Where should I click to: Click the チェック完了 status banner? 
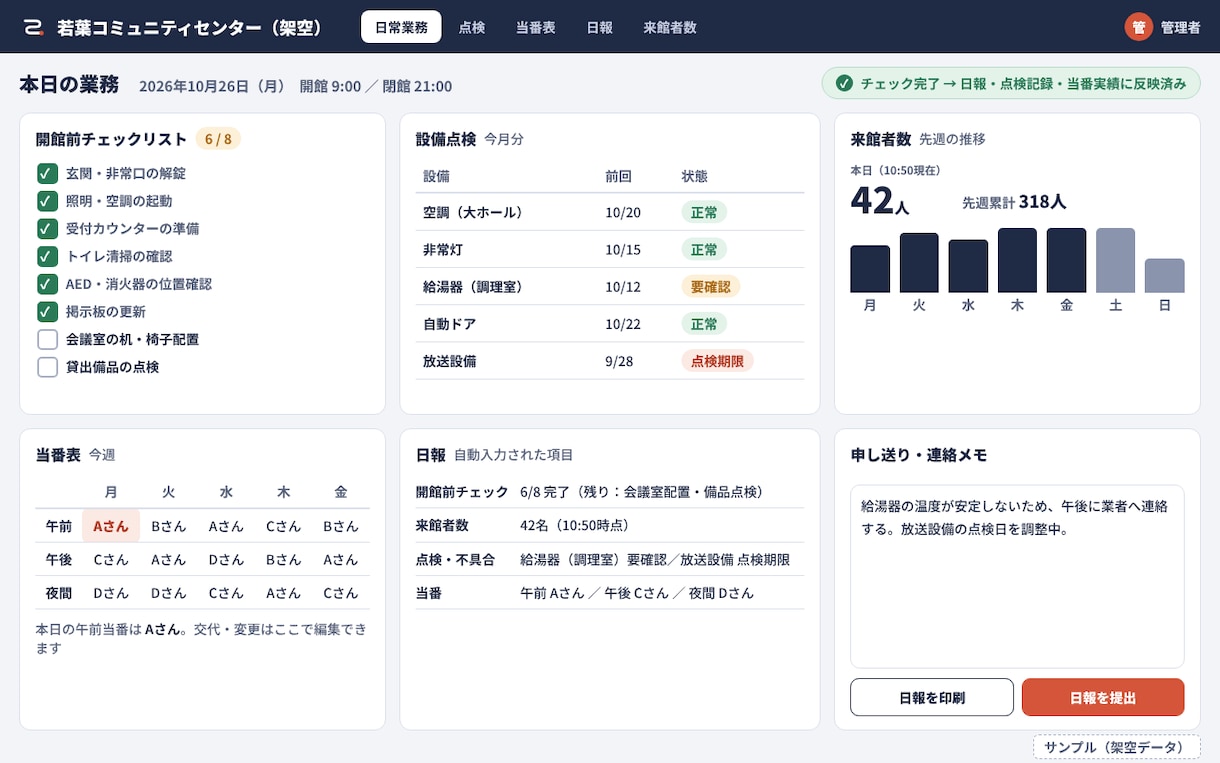tap(1010, 83)
